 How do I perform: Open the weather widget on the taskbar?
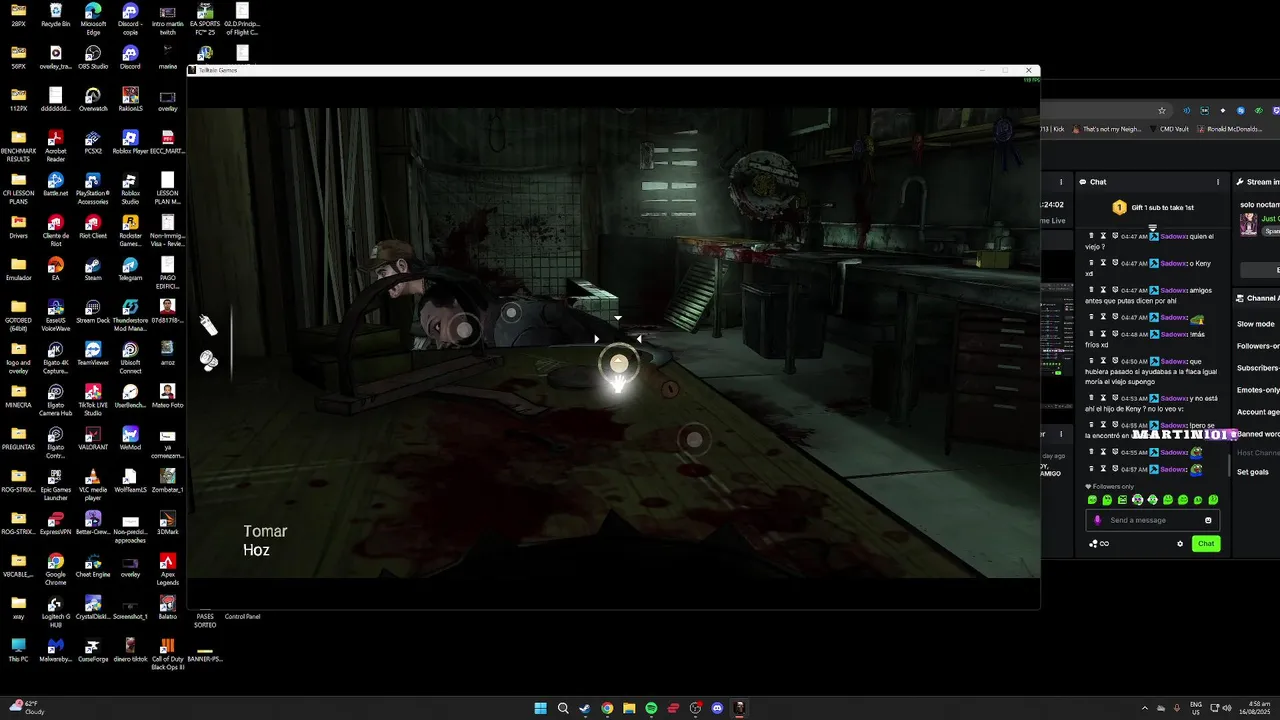pyautogui.click(x=27, y=708)
